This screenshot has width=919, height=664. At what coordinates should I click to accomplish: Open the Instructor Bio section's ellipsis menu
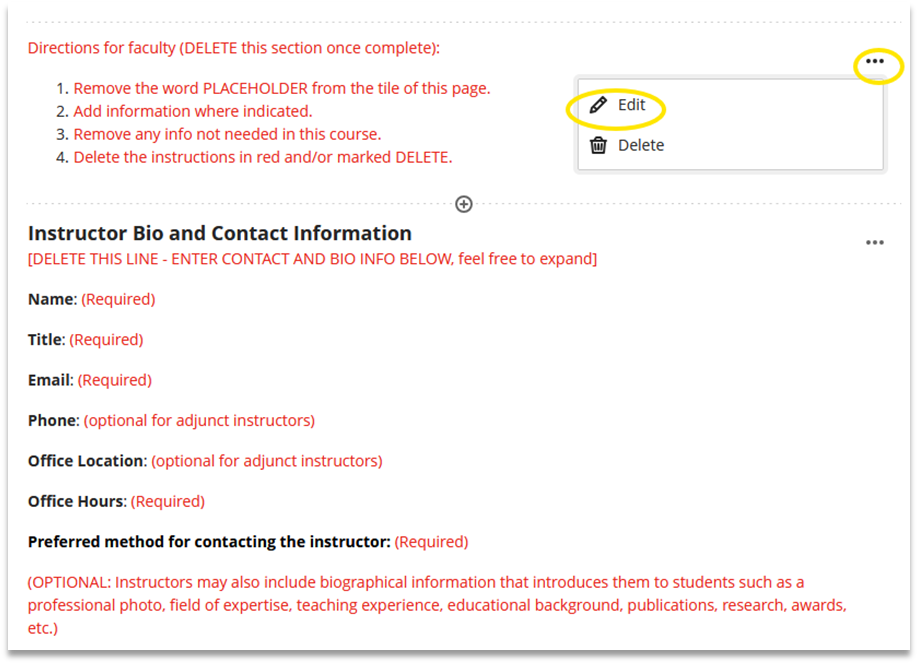(874, 241)
